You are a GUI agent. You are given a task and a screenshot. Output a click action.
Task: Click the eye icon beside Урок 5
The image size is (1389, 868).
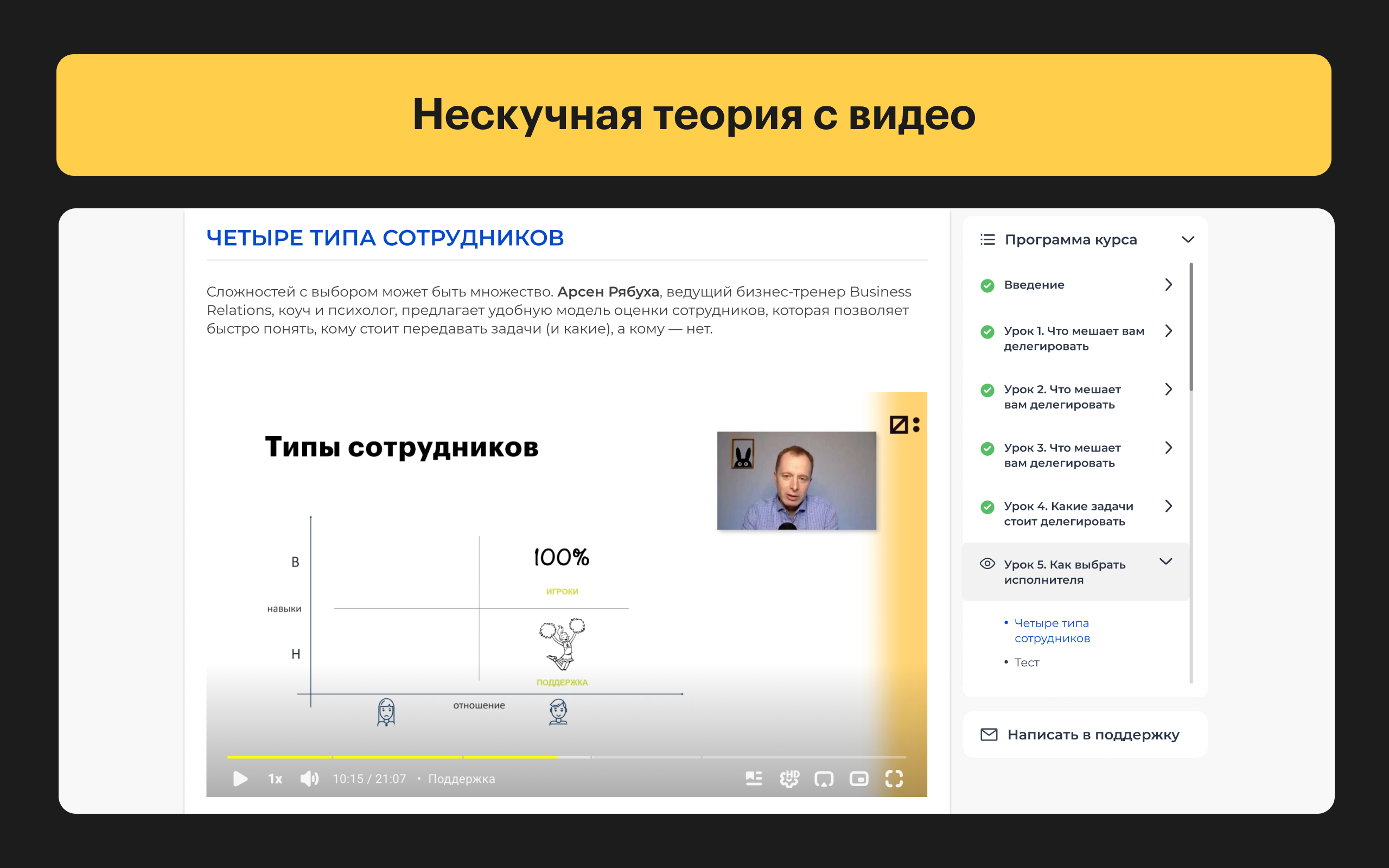coord(987,564)
